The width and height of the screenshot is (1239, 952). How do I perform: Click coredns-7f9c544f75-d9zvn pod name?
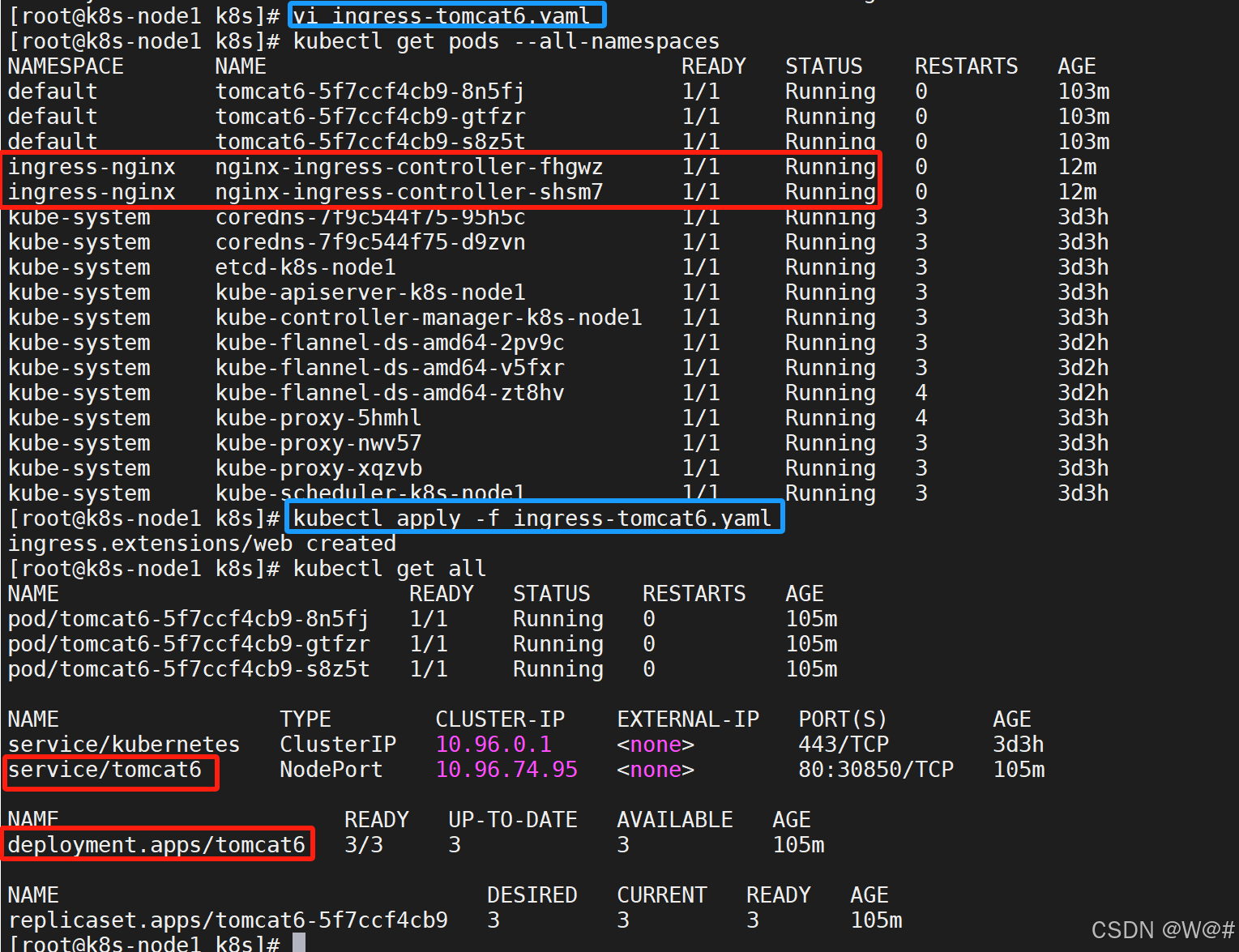click(370, 242)
